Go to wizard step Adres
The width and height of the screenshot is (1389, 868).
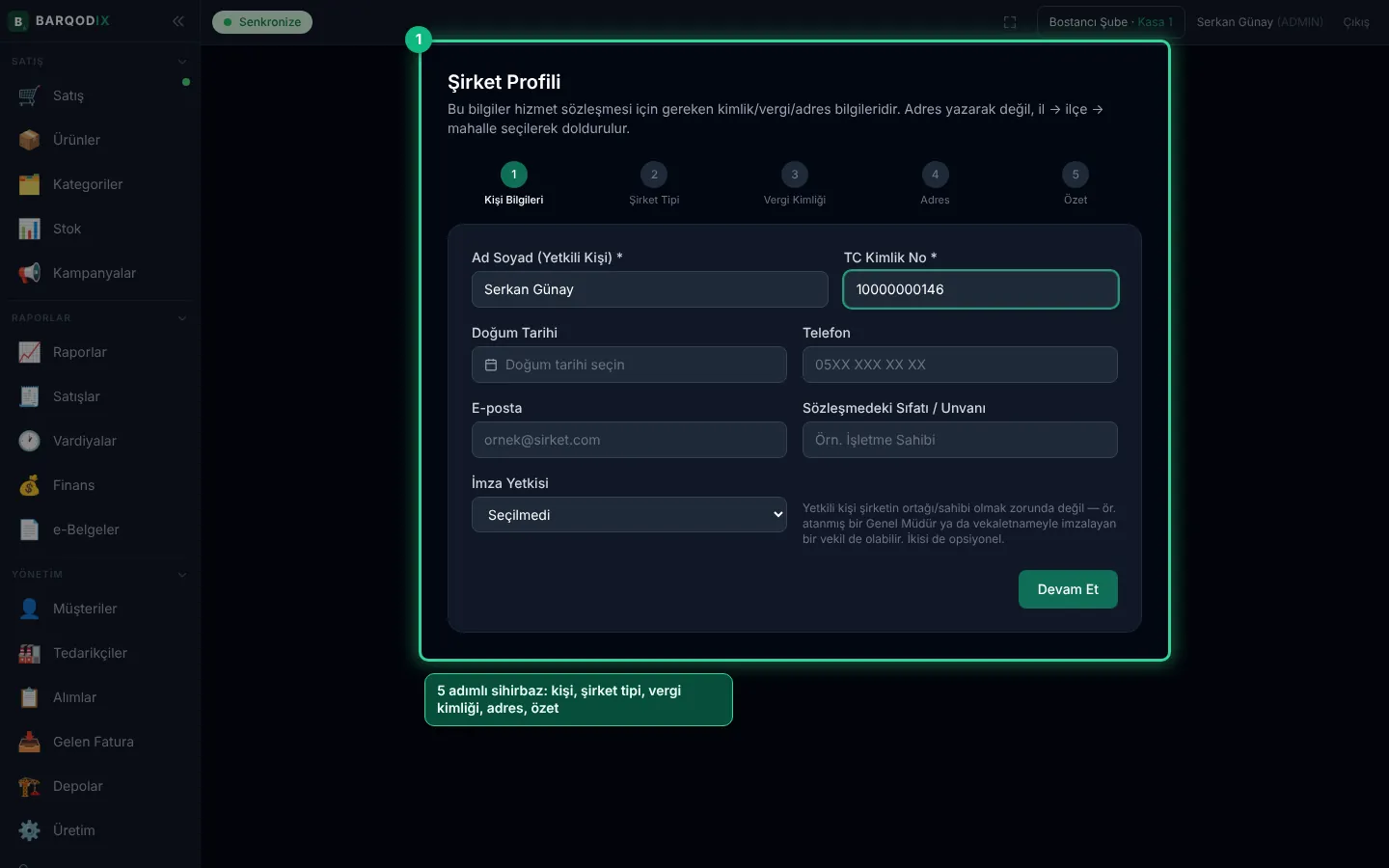pos(935,183)
